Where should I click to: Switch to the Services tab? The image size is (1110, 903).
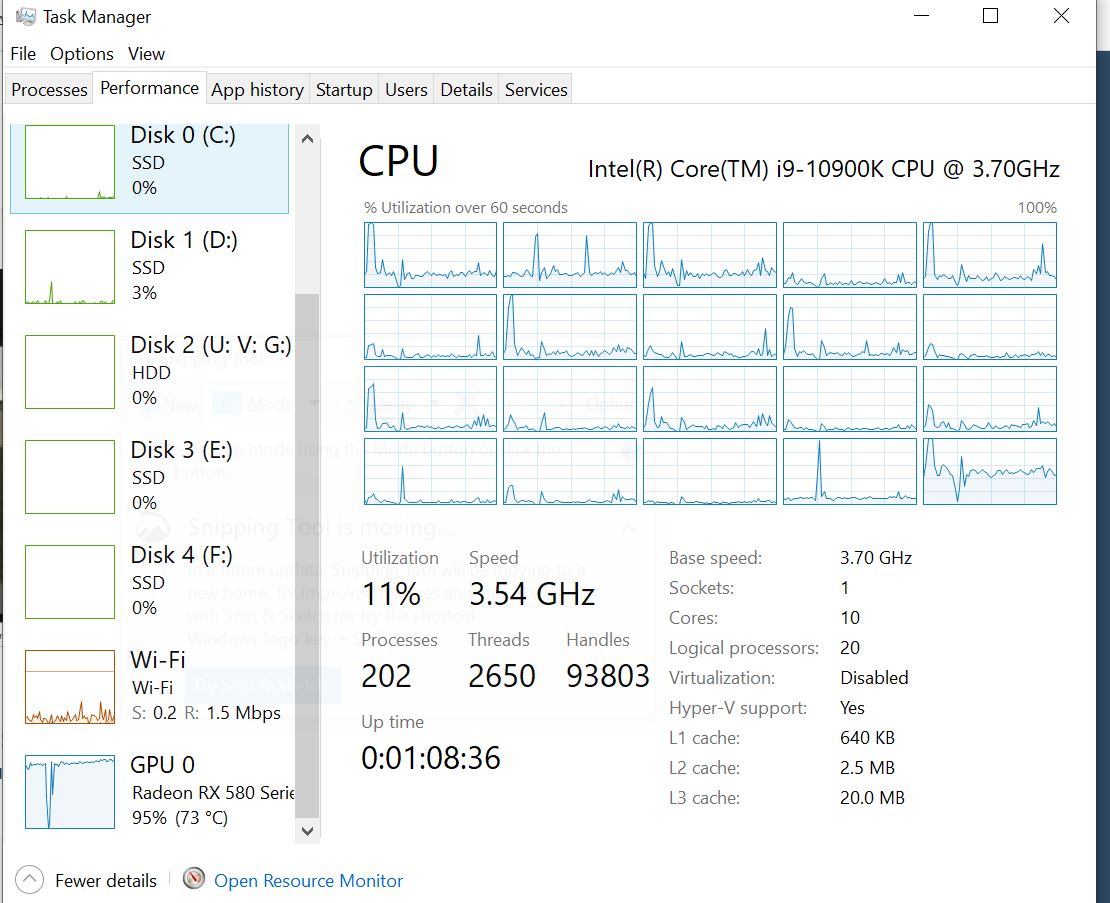click(x=536, y=90)
